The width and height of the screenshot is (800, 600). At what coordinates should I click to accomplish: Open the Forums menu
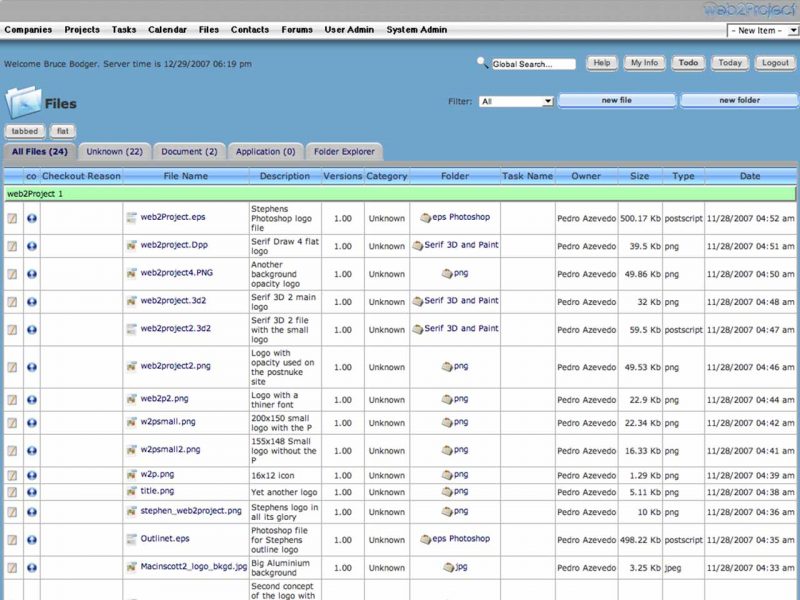pos(297,30)
